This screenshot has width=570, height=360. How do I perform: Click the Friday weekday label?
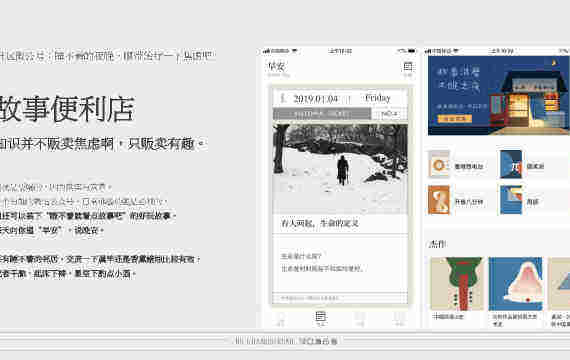click(378, 98)
